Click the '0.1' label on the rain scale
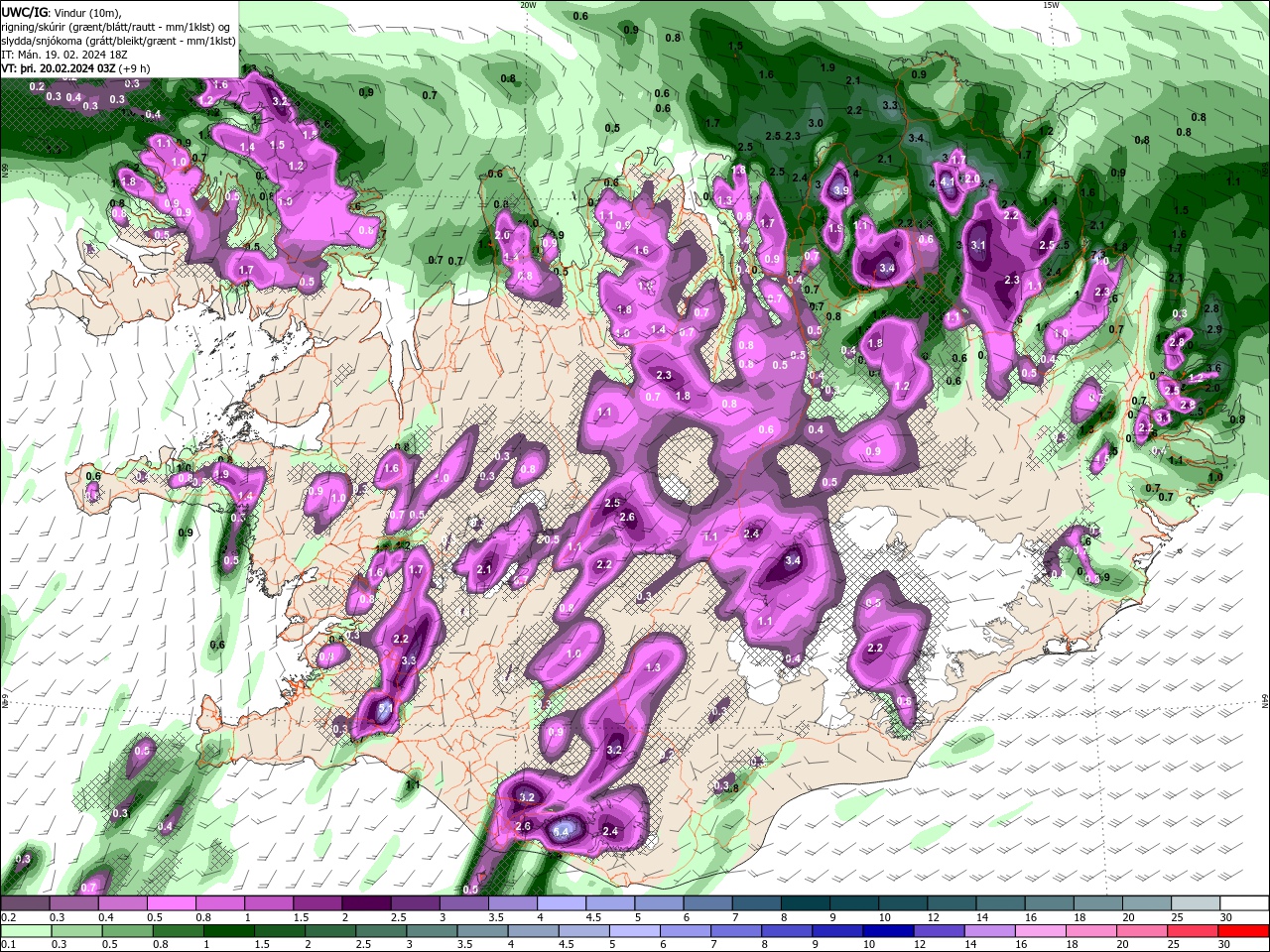Viewport: 1270px width, 952px height. click(8, 945)
